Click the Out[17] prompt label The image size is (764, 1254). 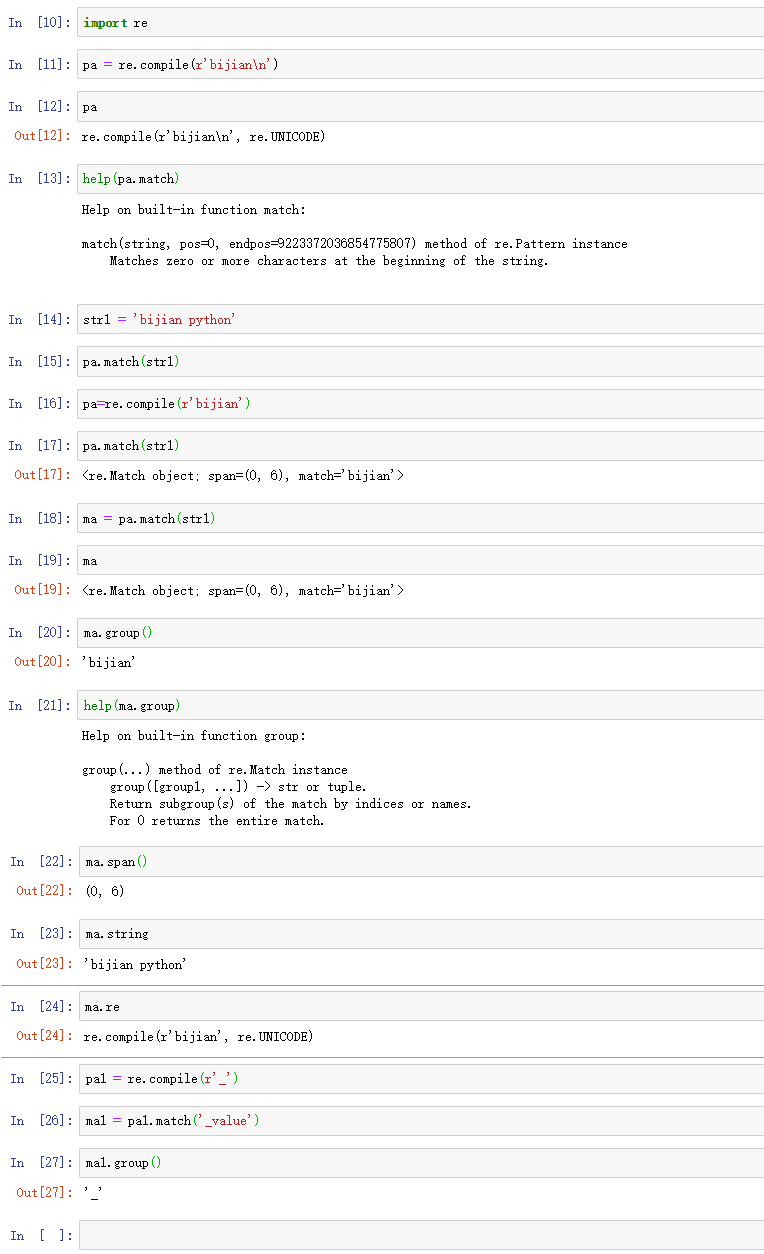click(43, 475)
